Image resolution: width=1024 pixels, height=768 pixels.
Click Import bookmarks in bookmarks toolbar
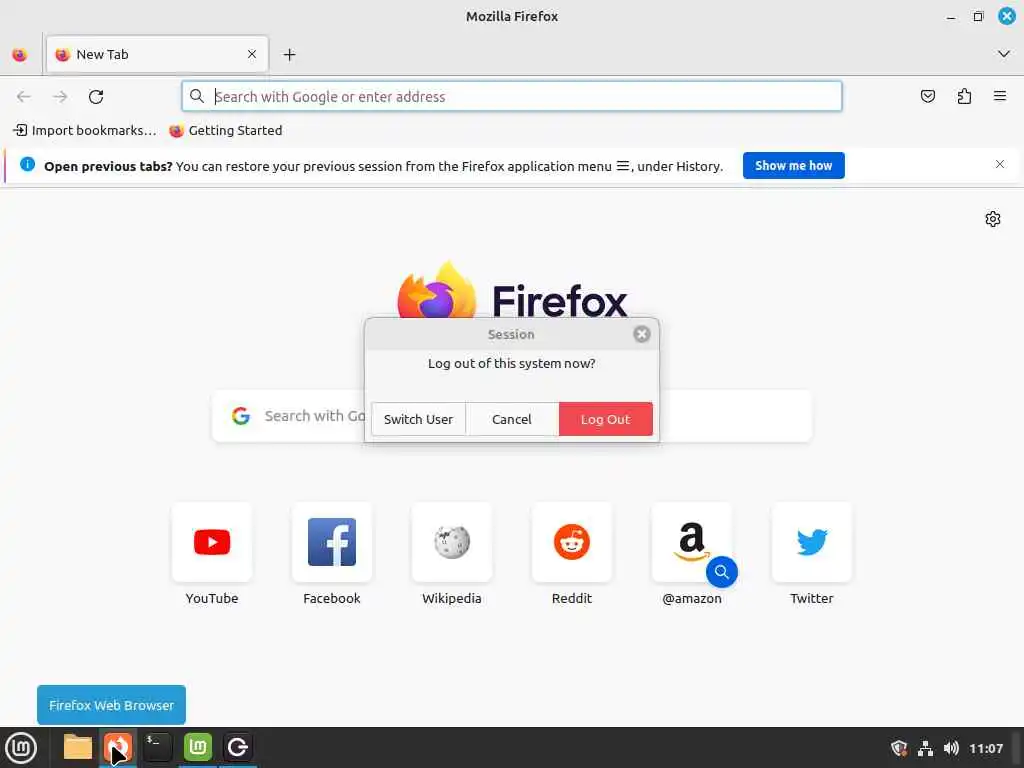[x=86, y=131]
